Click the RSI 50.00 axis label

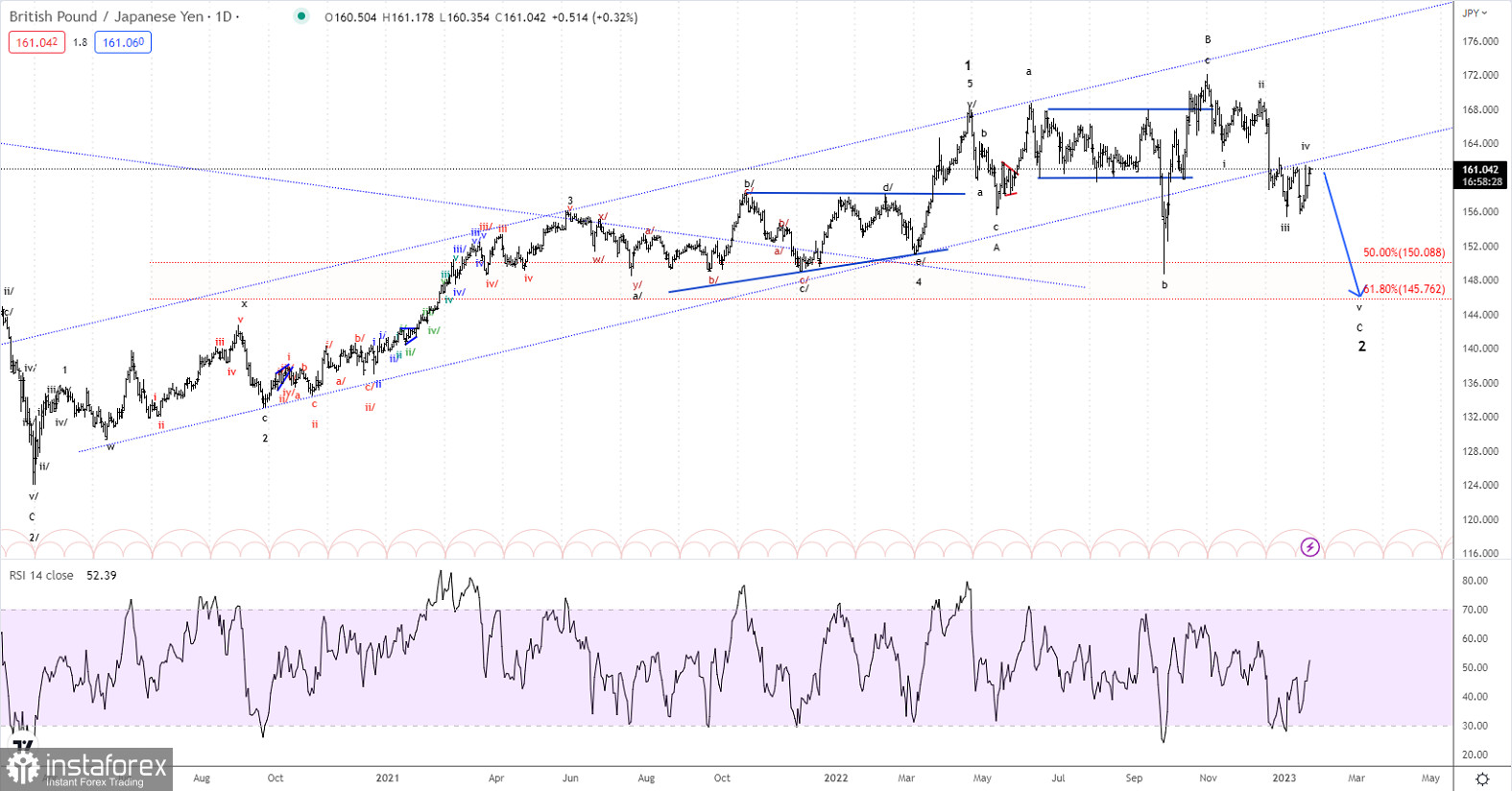coord(1475,667)
